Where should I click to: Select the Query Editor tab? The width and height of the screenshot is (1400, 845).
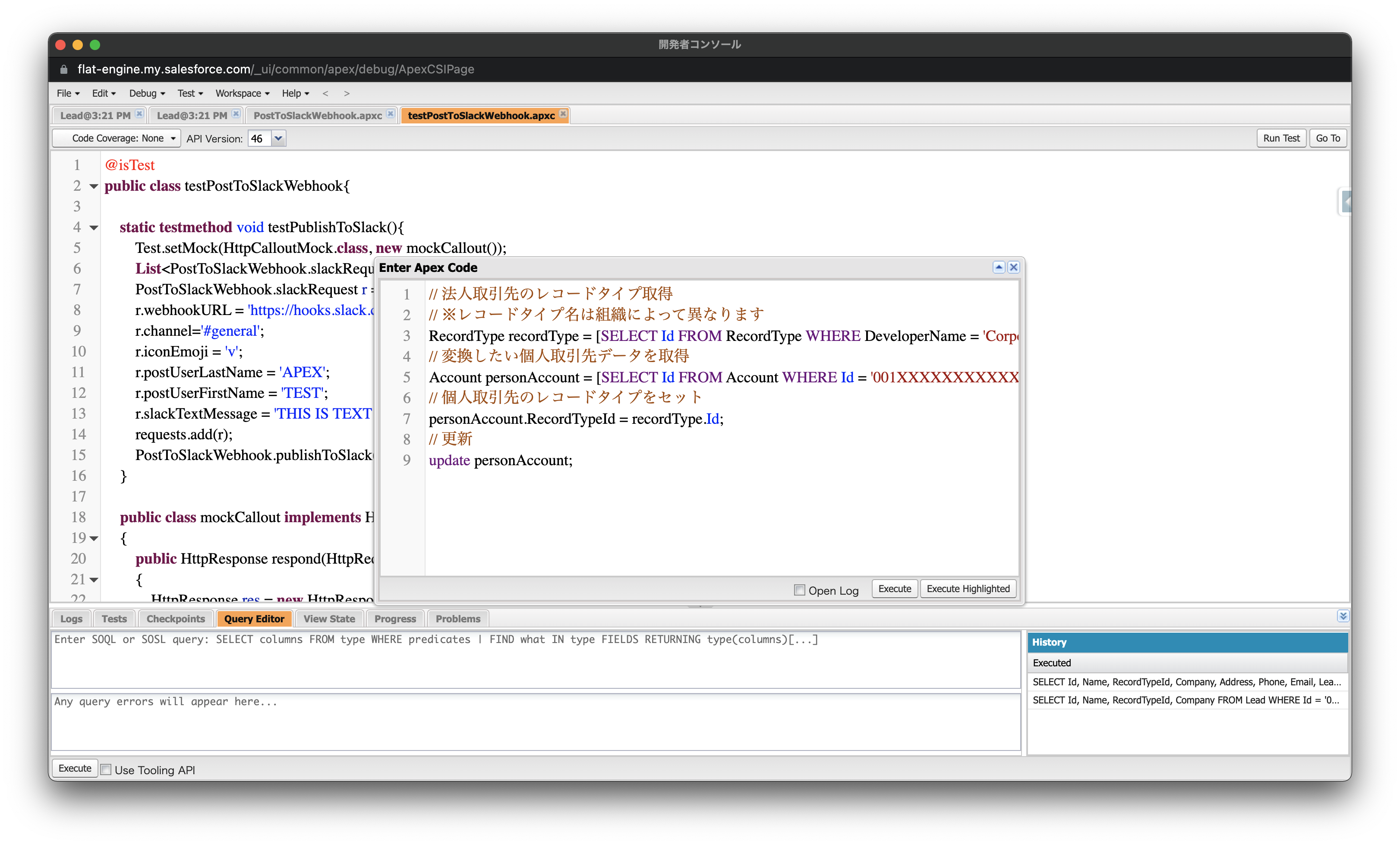pos(254,619)
